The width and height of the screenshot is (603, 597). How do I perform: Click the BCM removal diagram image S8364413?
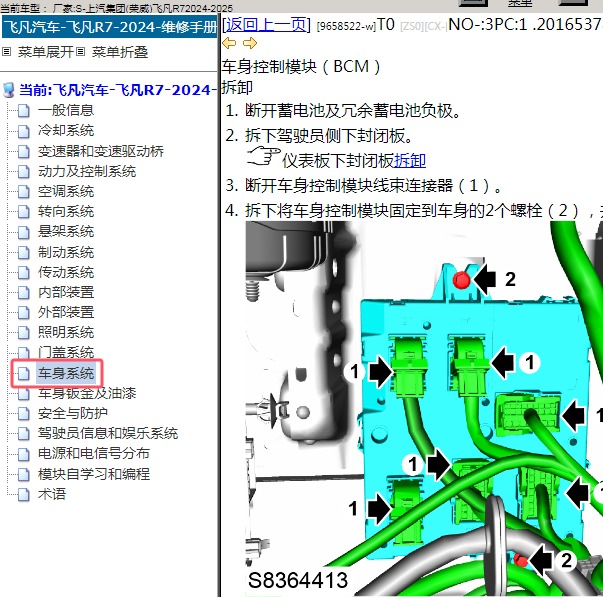click(424, 409)
